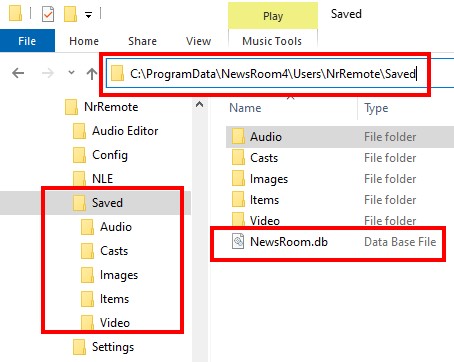Click the NewsRoom.db file icon

238,241
